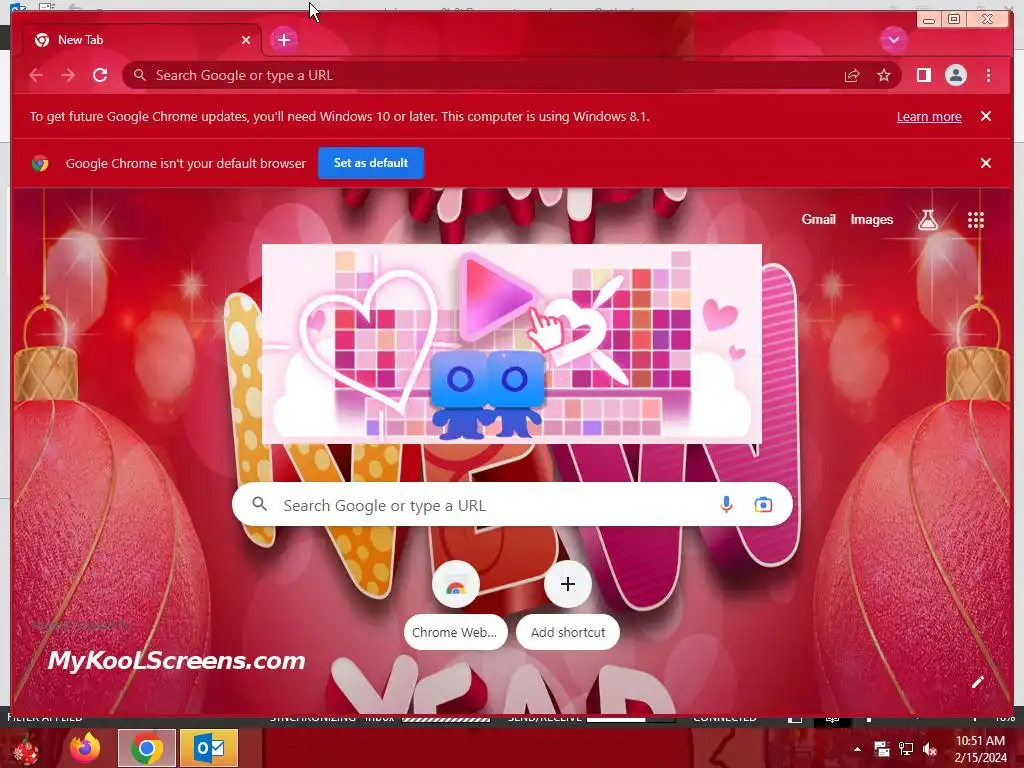Image resolution: width=1024 pixels, height=768 pixels.
Task: Click the magnifier icon in search box
Action: click(260, 504)
